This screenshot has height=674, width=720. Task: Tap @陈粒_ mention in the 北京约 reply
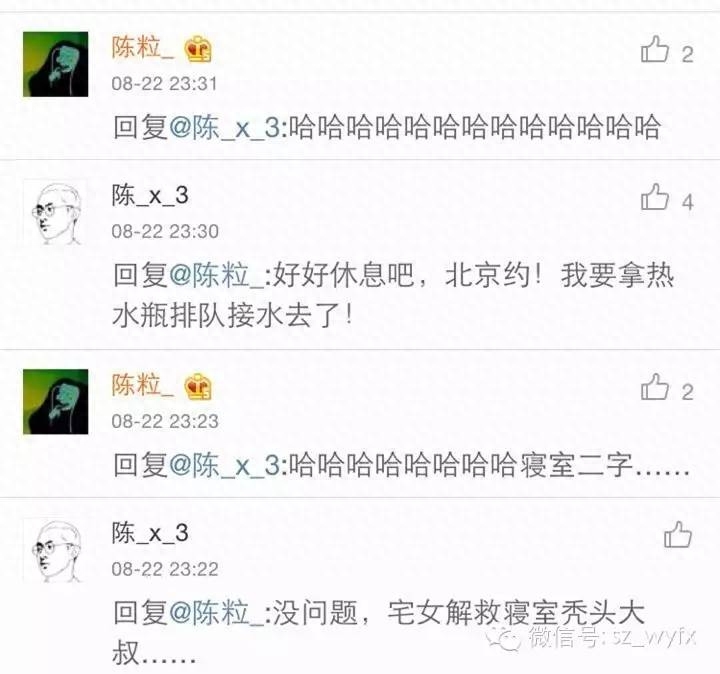click(x=216, y=275)
